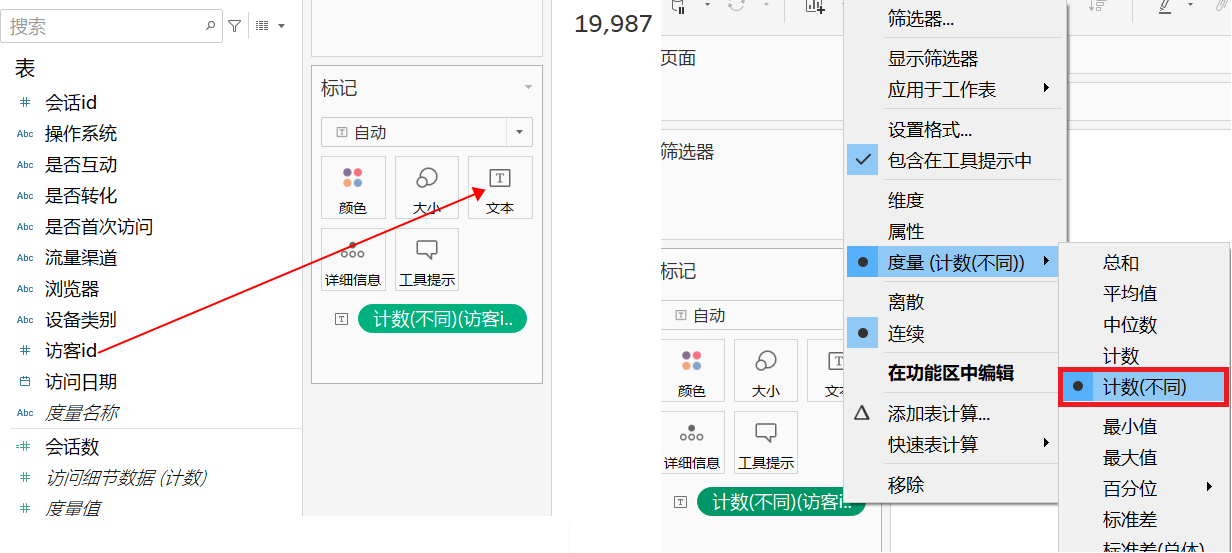
Task: Open the data pane filter funnel icon
Action: coord(235,26)
